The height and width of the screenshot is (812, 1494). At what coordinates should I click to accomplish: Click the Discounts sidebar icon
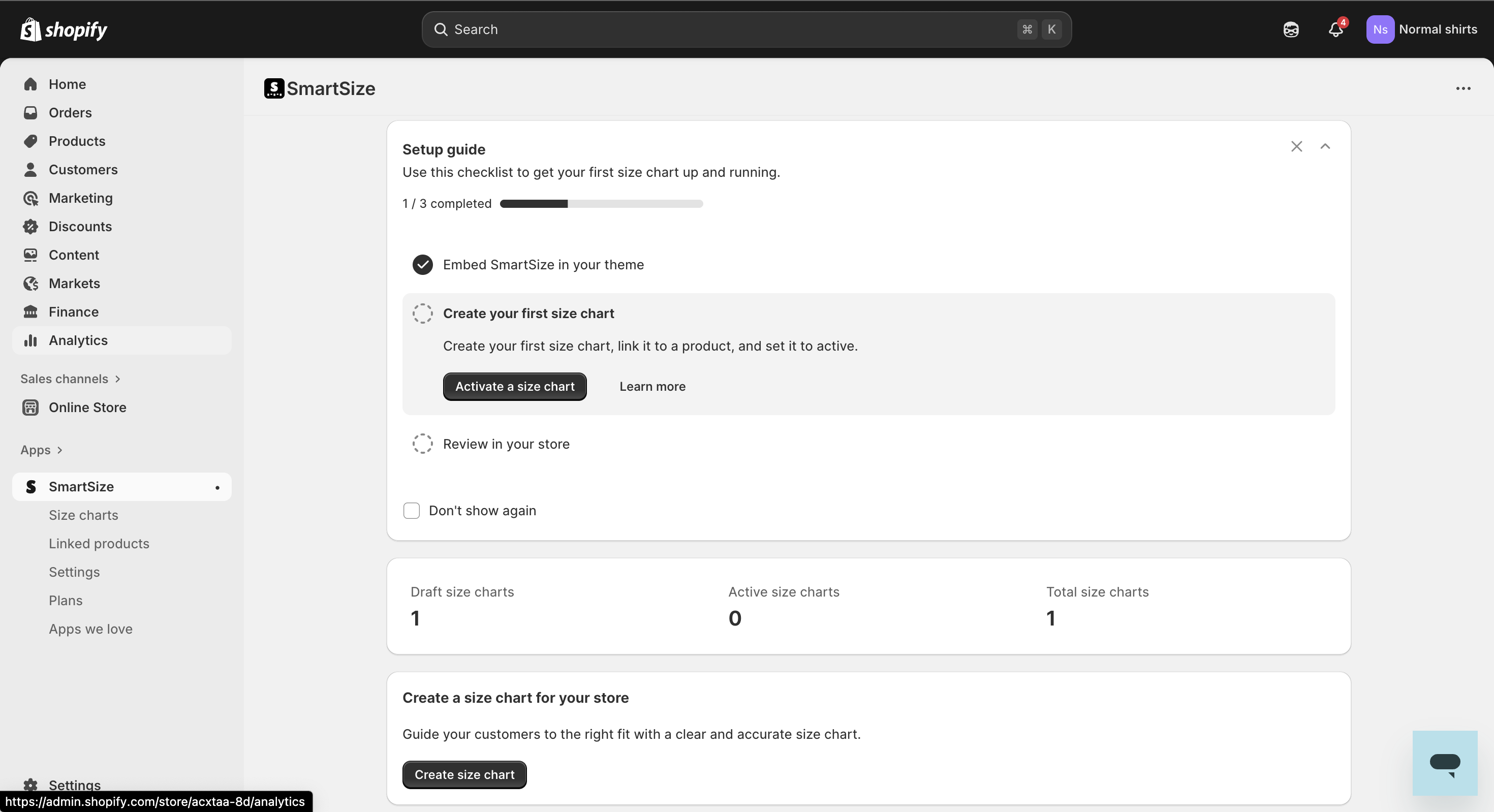point(30,227)
